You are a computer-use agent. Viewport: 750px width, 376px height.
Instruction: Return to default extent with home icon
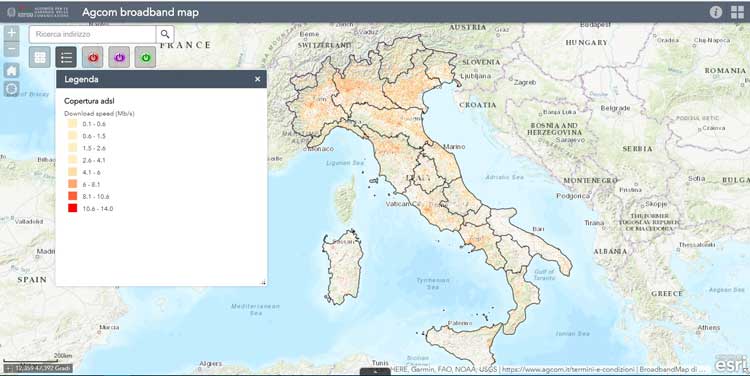point(11,71)
